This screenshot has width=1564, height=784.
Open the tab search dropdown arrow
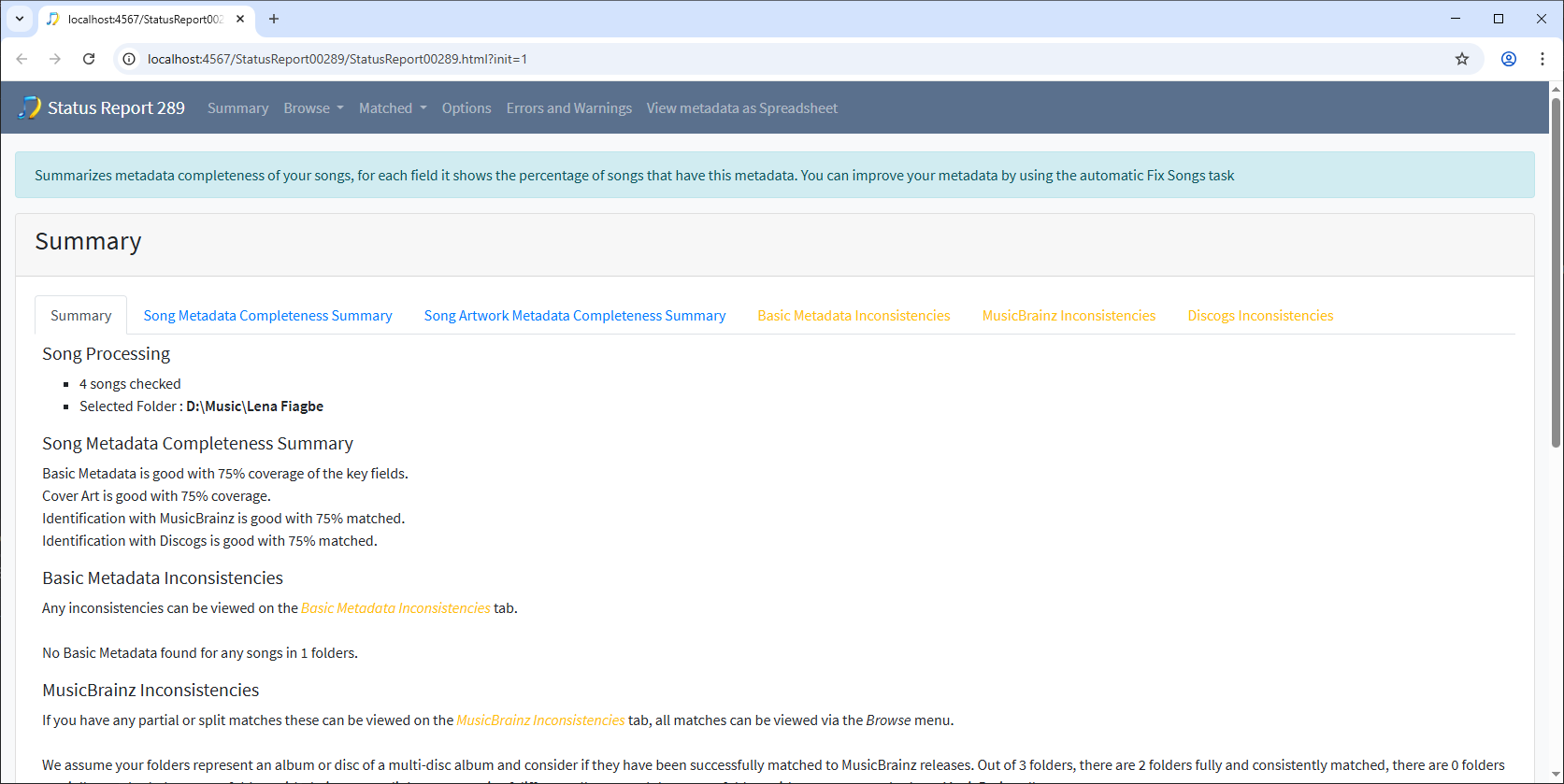point(20,19)
